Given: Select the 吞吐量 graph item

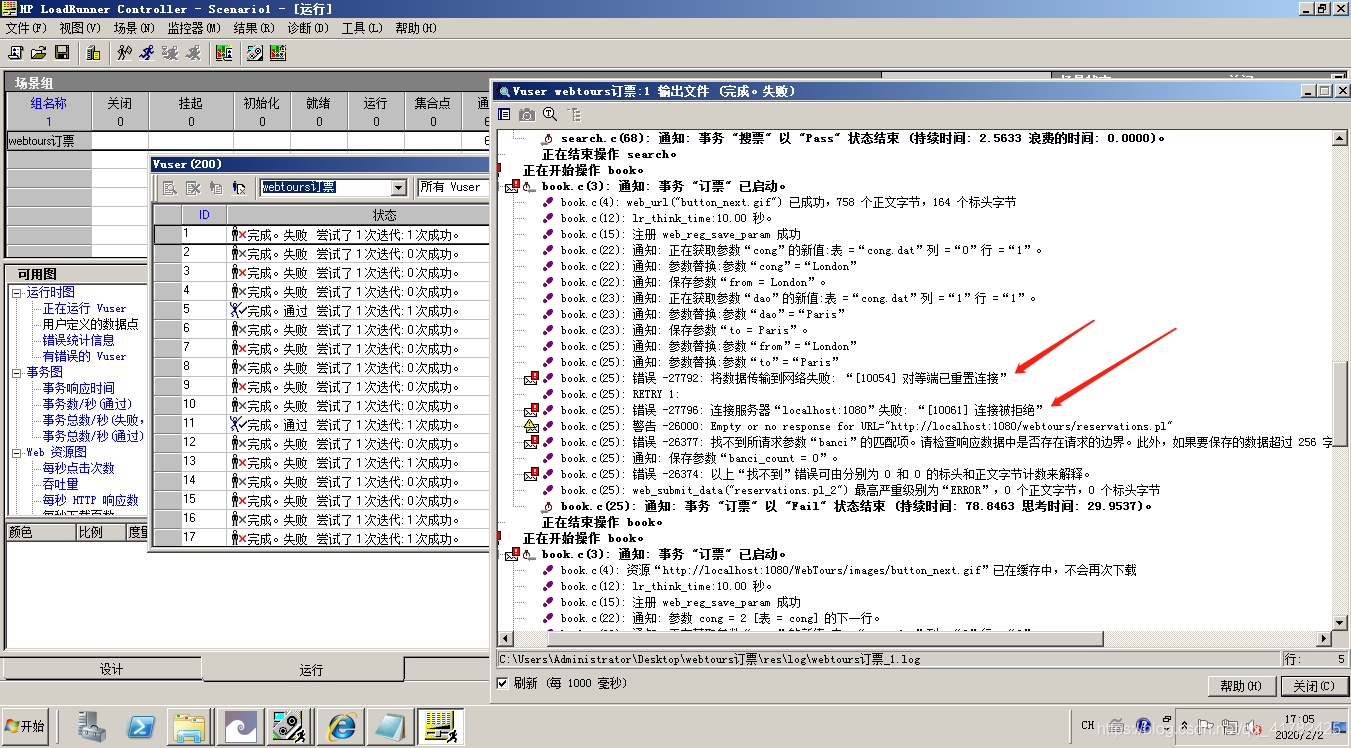Looking at the screenshot, I should [x=60, y=485].
